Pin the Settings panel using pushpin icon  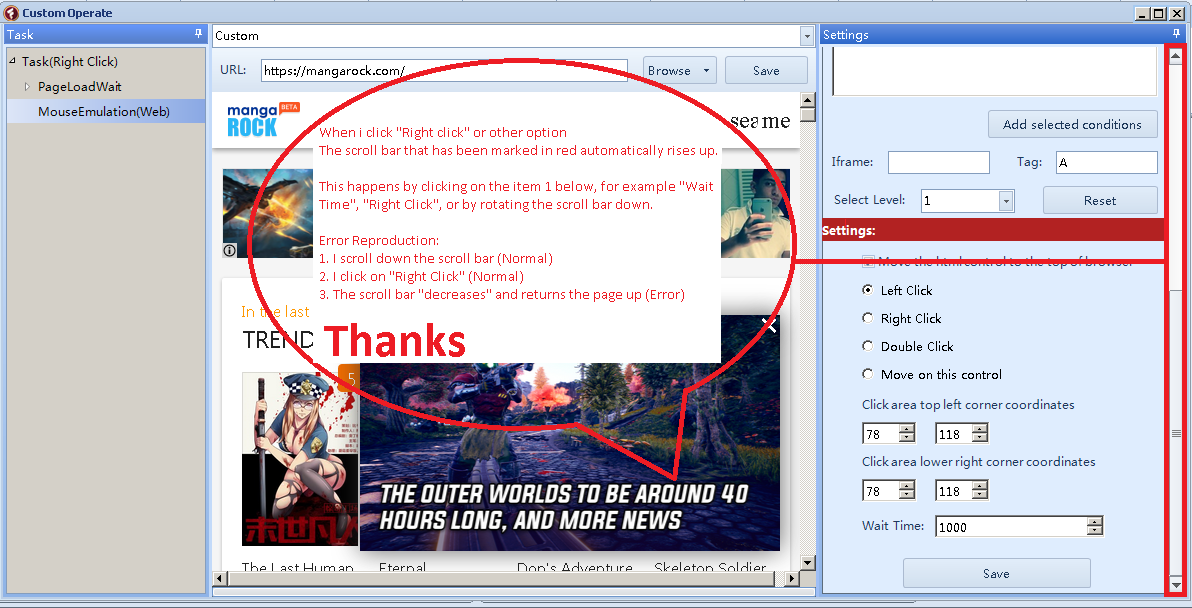click(1175, 34)
